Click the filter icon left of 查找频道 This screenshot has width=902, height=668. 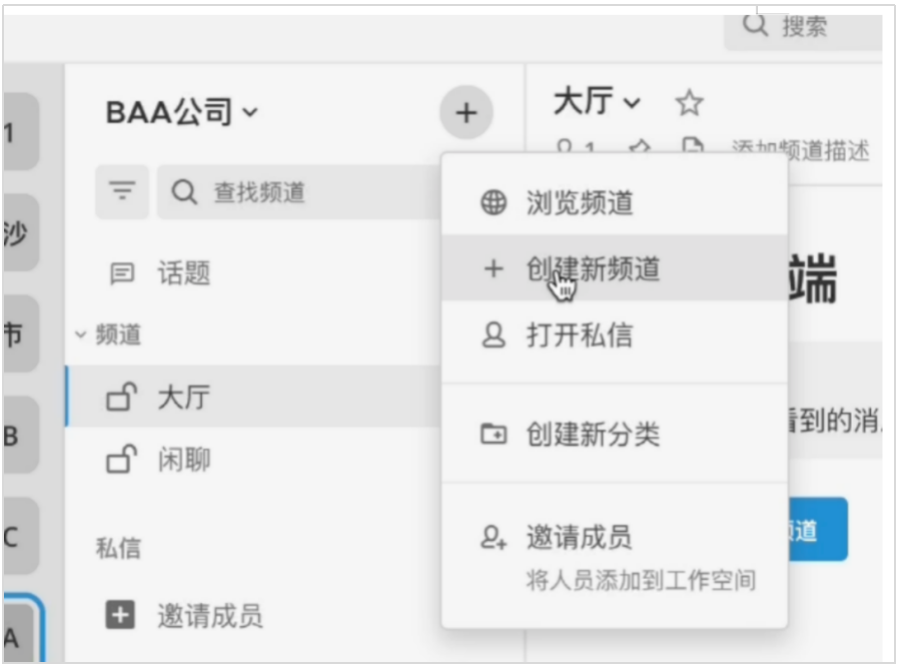tap(122, 191)
